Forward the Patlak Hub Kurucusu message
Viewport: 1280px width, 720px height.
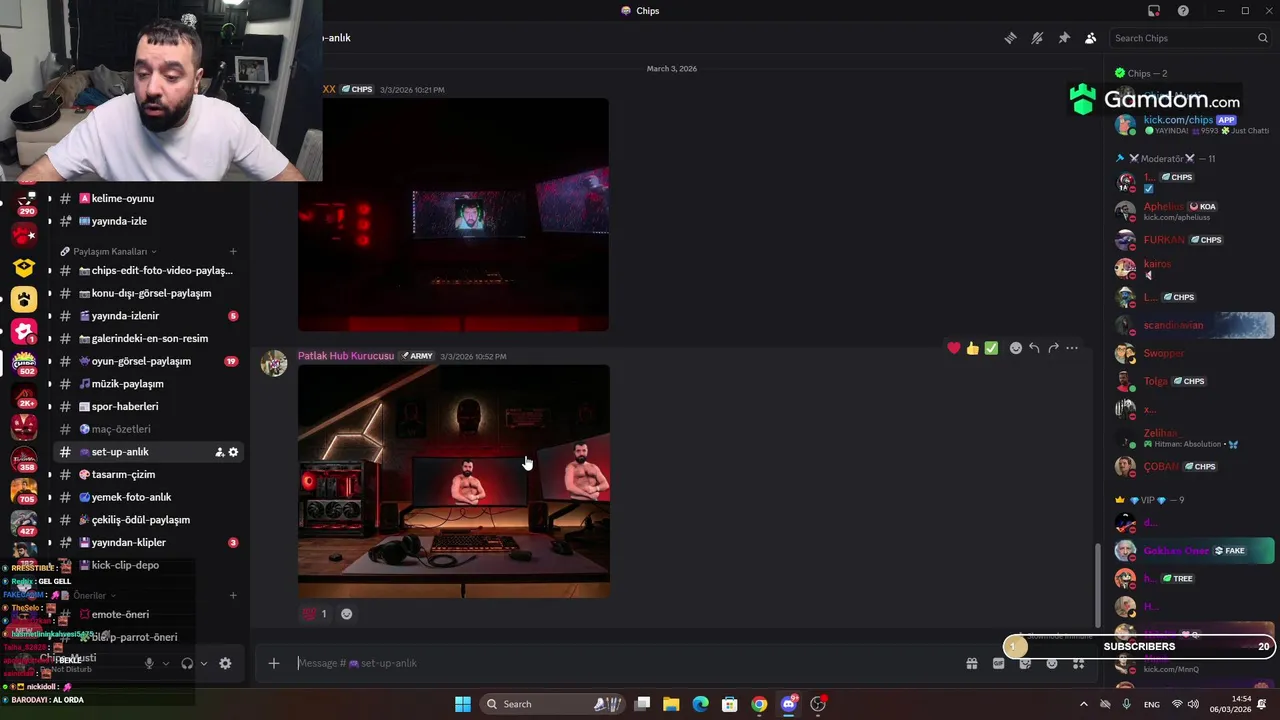click(1053, 348)
